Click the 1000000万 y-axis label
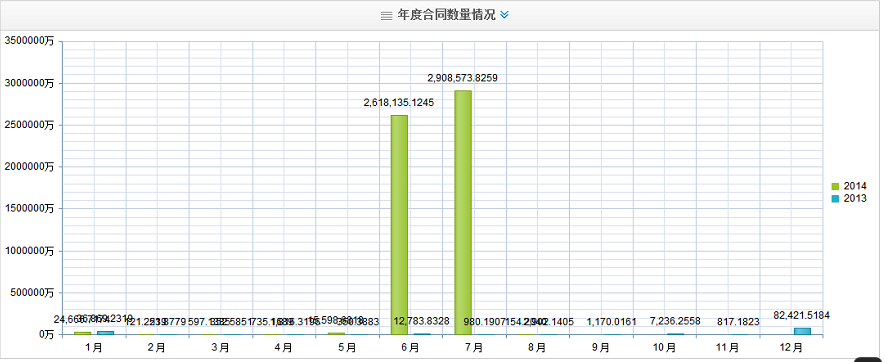Viewport: 885px width, 362px height. click(29, 251)
